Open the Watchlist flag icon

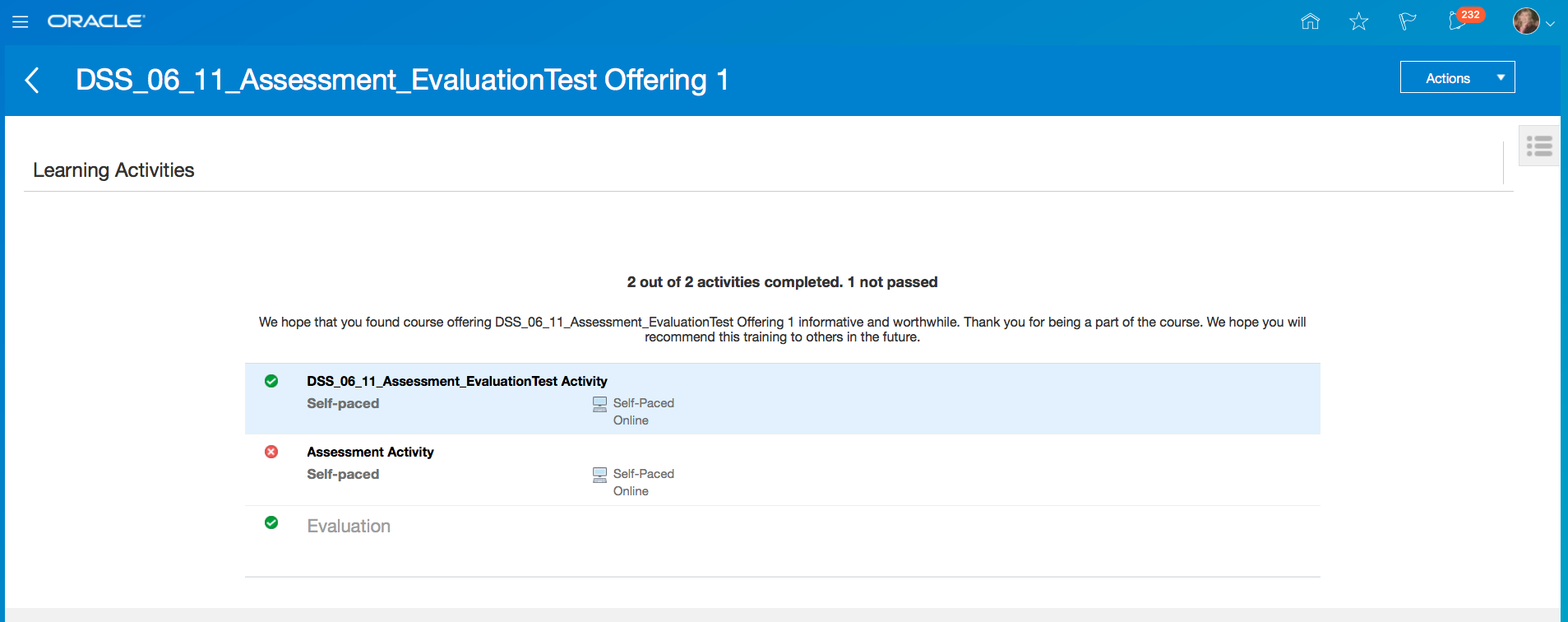pos(1407,21)
